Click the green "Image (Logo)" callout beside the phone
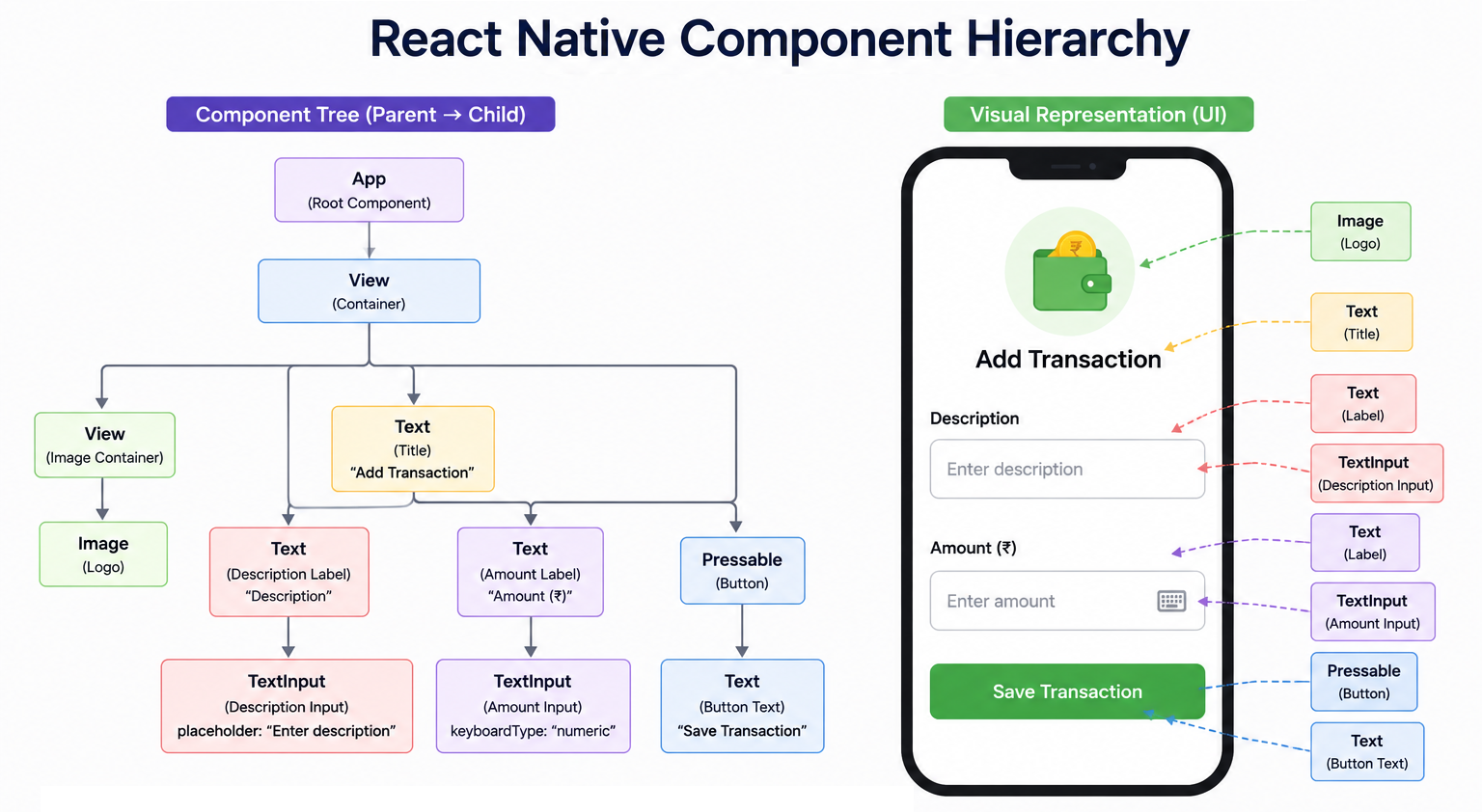The height and width of the screenshot is (812, 1482). (1360, 231)
